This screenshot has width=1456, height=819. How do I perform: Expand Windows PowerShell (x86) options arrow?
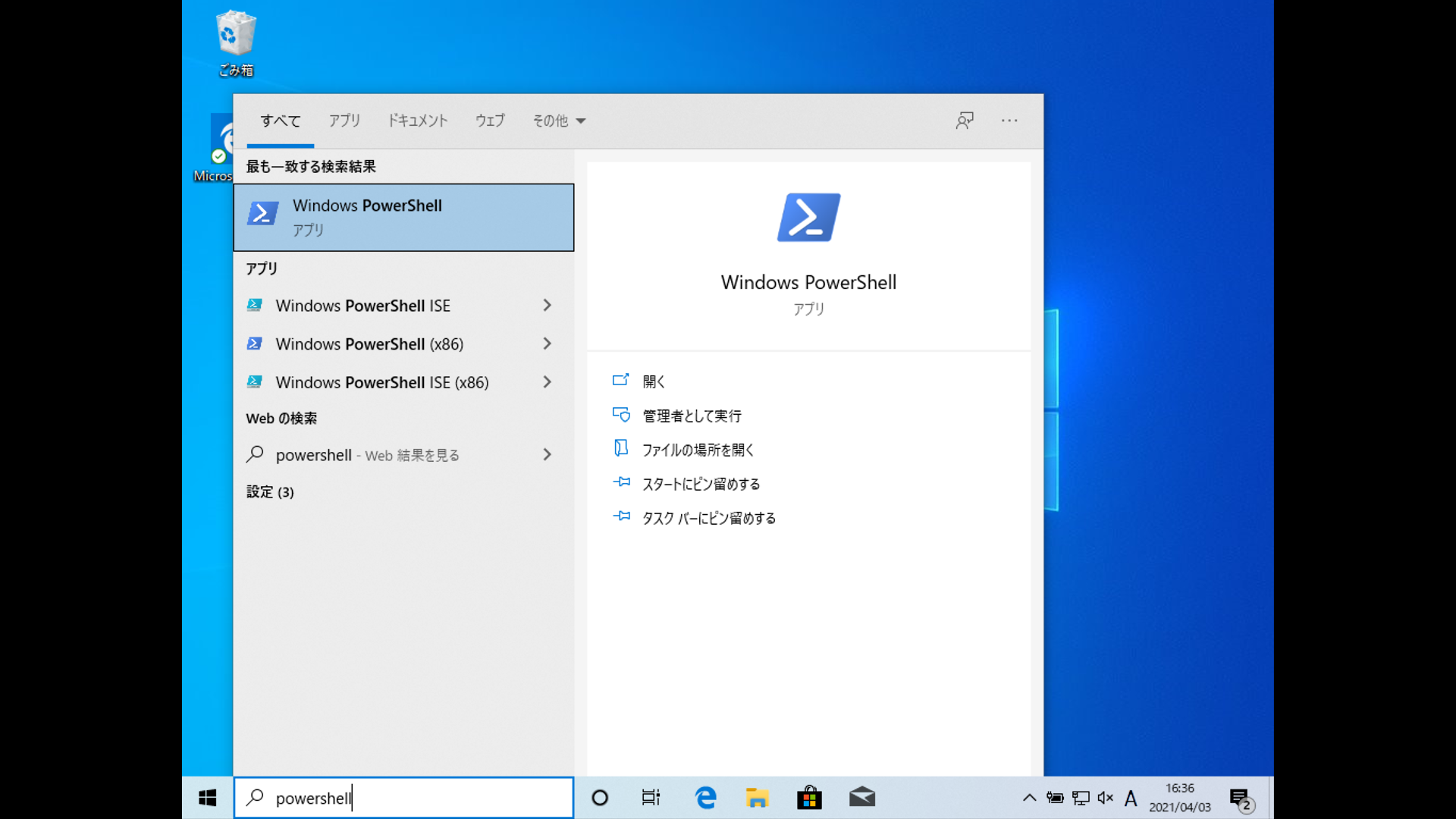[x=547, y=344]
